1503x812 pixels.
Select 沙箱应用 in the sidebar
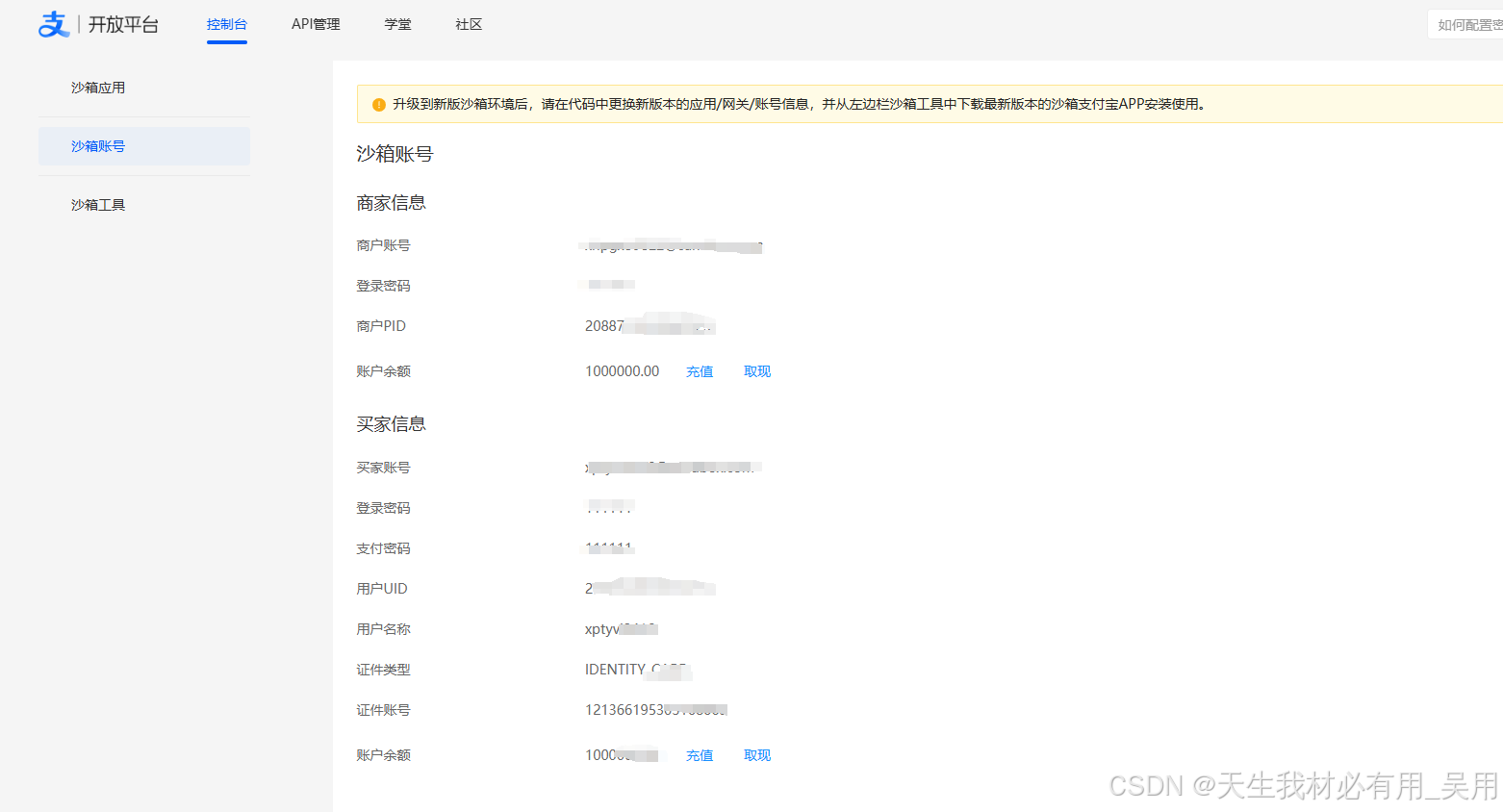pyautogui.click(x=98, y=88)
